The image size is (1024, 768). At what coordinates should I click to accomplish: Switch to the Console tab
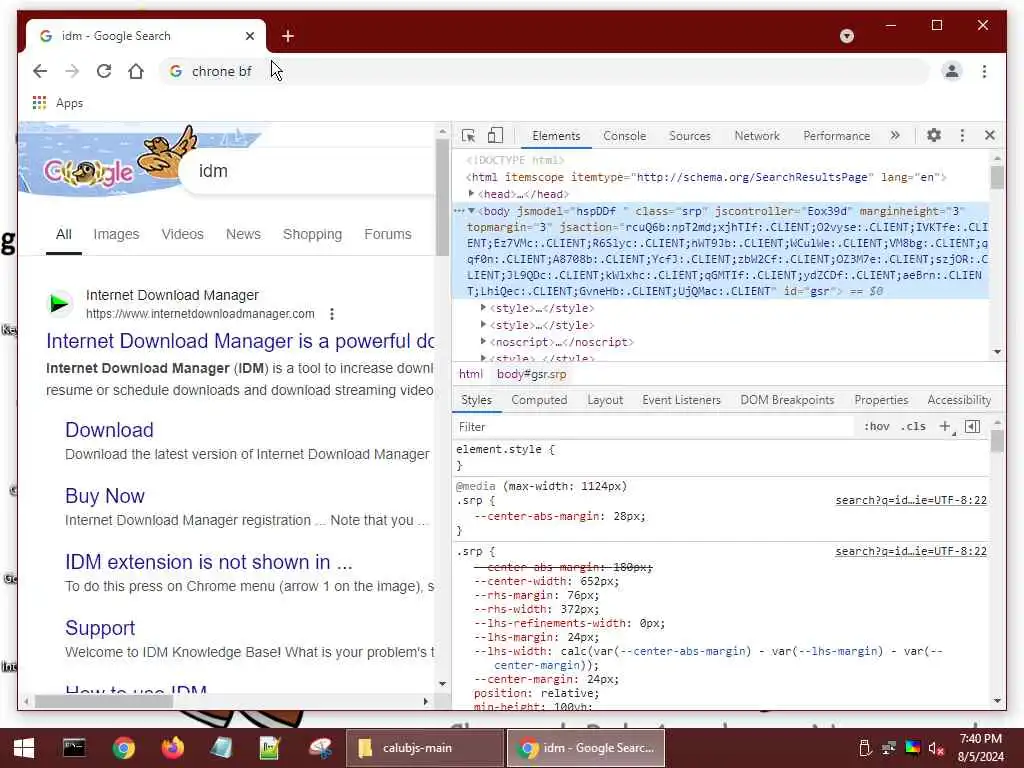pyautogui.click(x=624, y=136)
